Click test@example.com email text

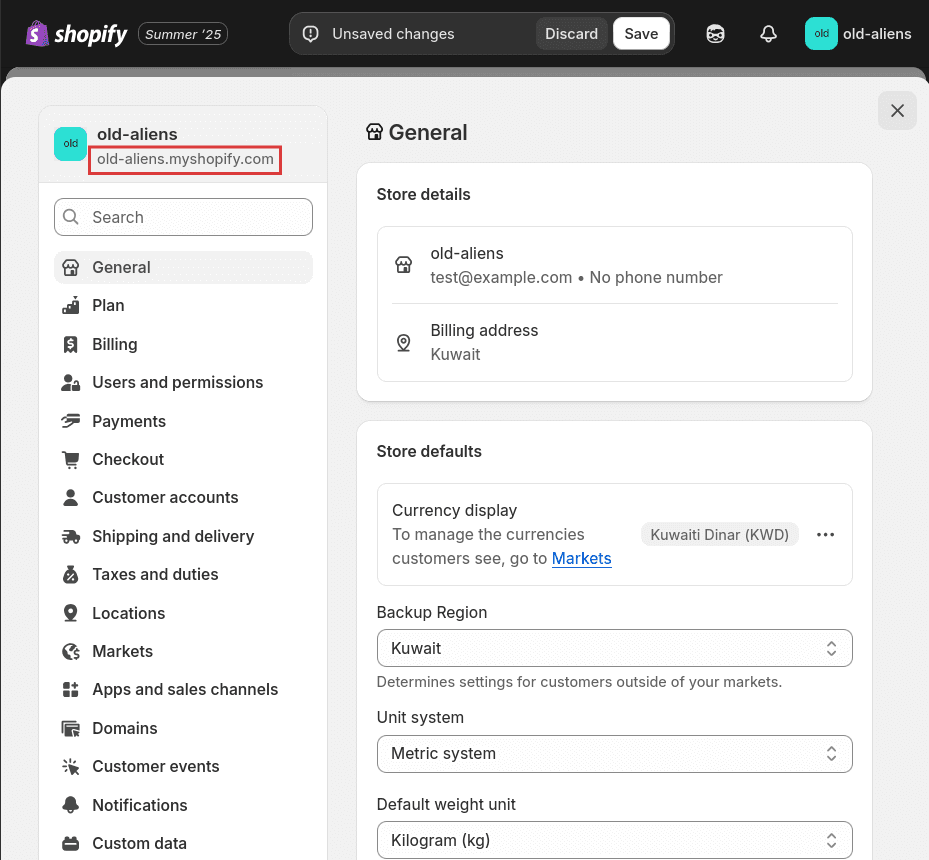501,278
